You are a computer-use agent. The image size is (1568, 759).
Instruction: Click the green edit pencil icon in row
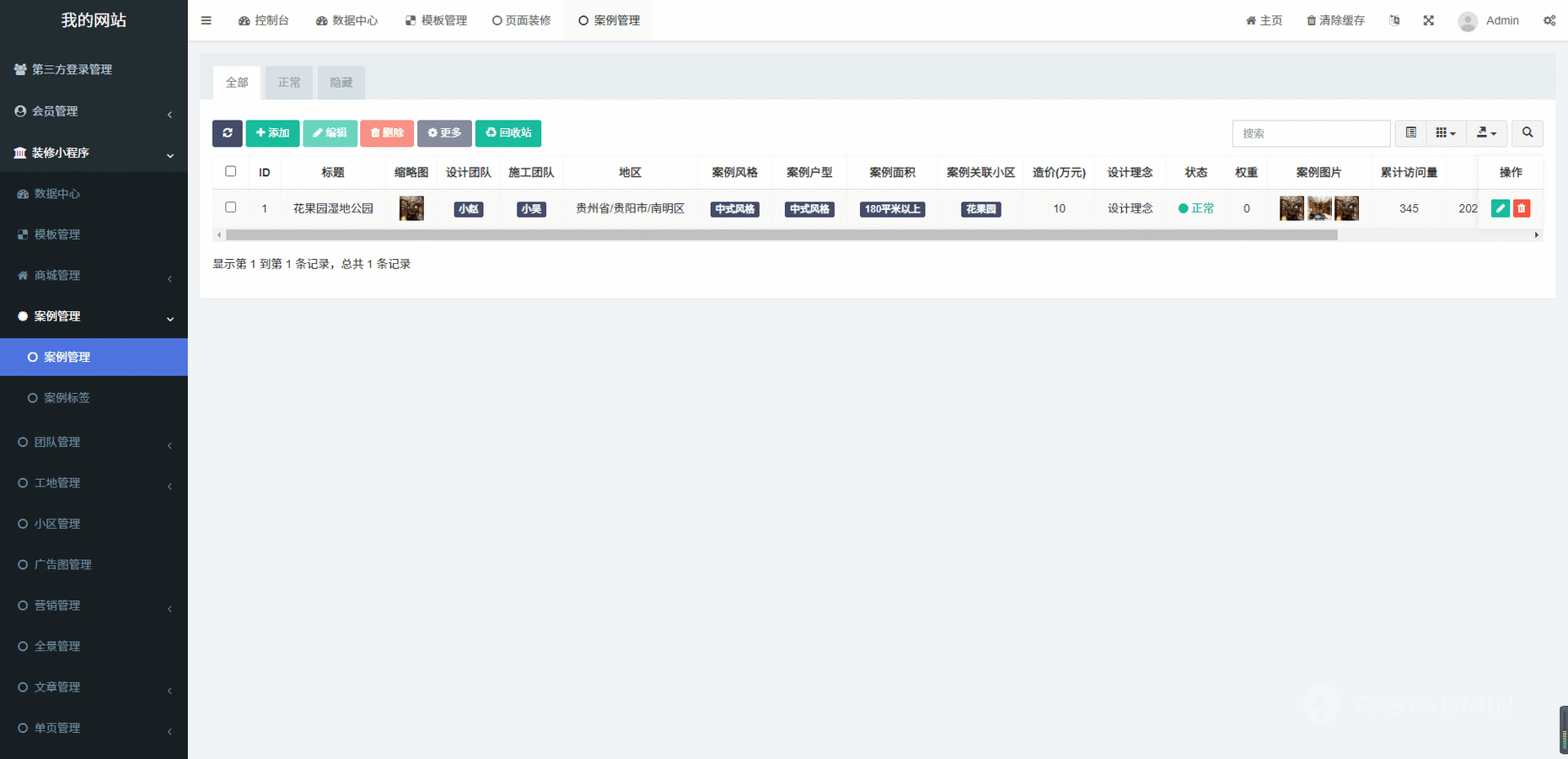point(1500,208)
